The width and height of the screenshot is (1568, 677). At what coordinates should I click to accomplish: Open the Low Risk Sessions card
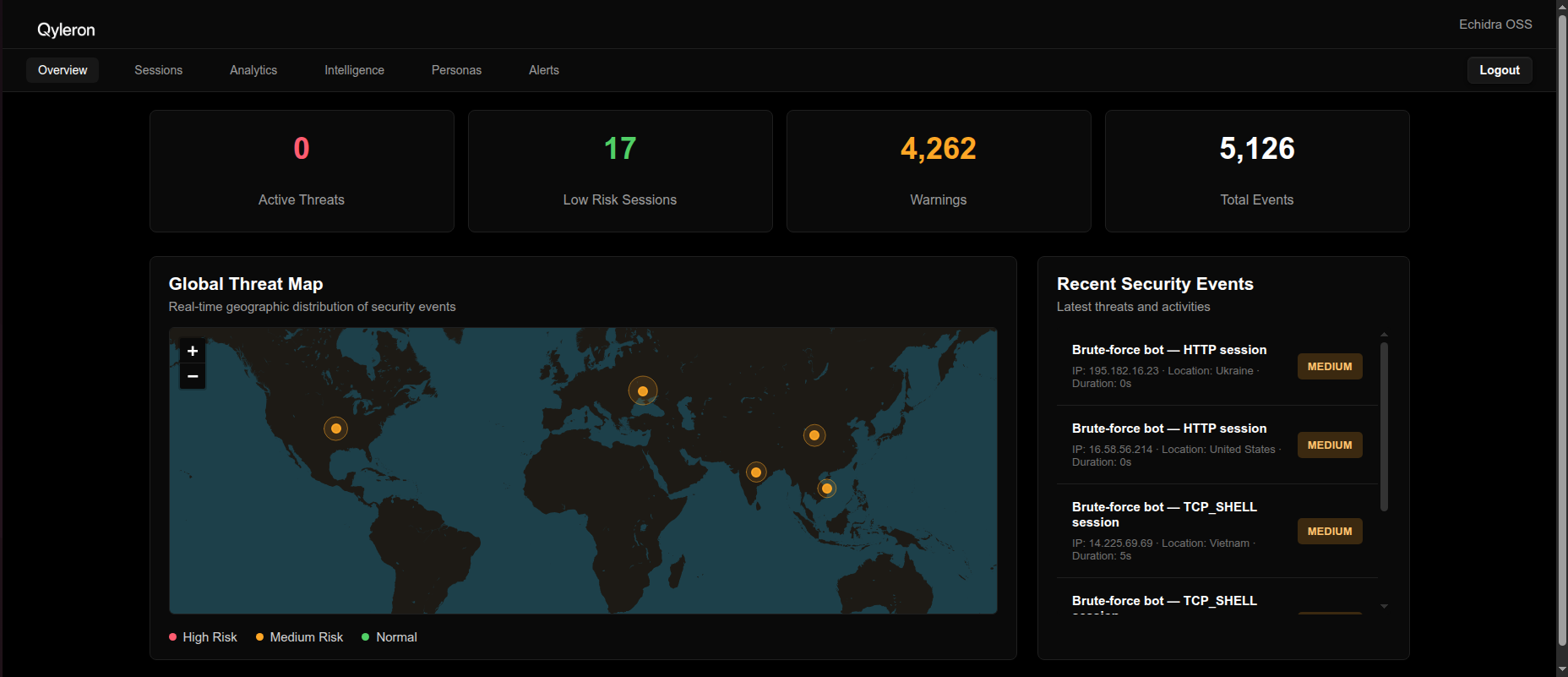click(x=620, y=171)
